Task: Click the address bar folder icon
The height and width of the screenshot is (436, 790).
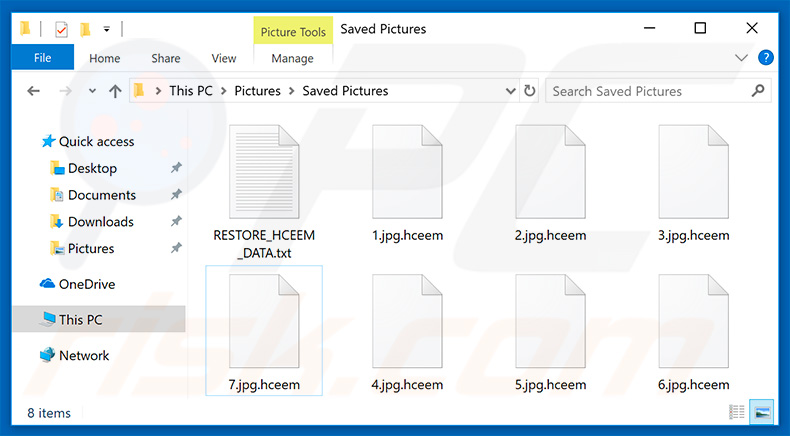Action: pos(140,91)
